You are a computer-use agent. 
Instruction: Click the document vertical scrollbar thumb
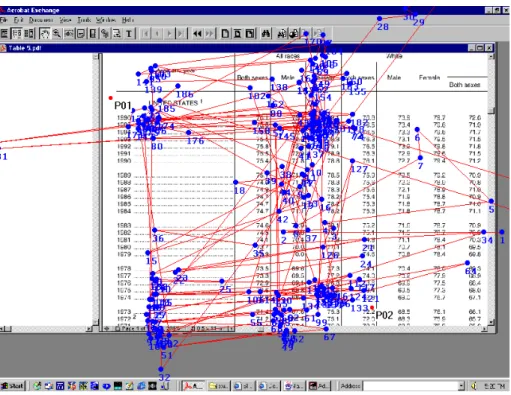491,110
